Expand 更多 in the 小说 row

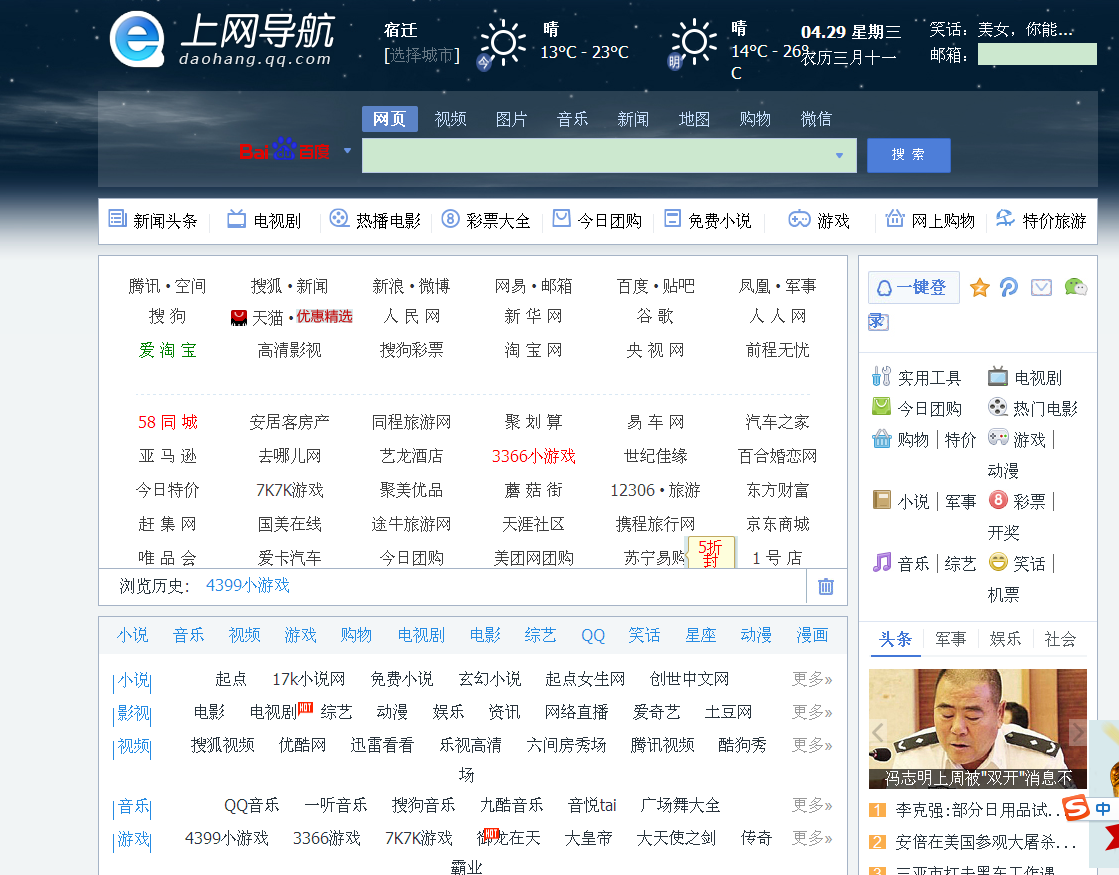(x=811, y=679)
